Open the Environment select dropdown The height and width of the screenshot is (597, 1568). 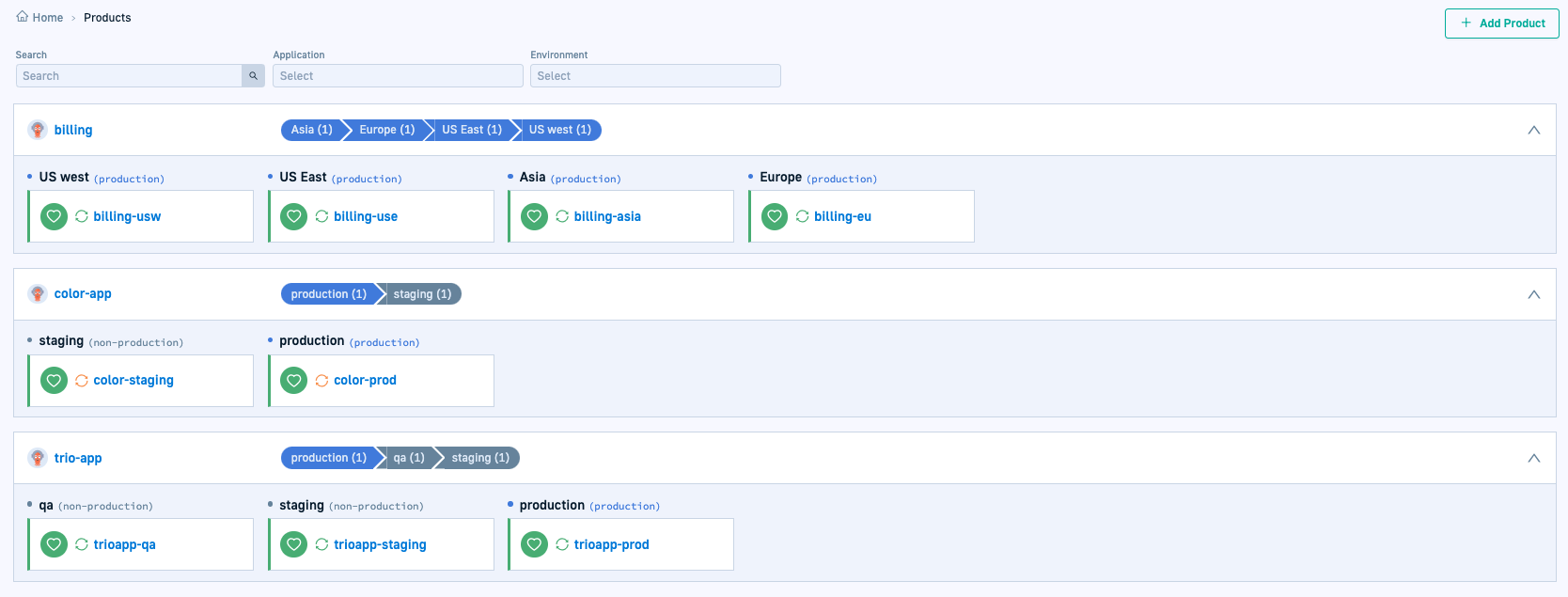(x=655, y=76)
